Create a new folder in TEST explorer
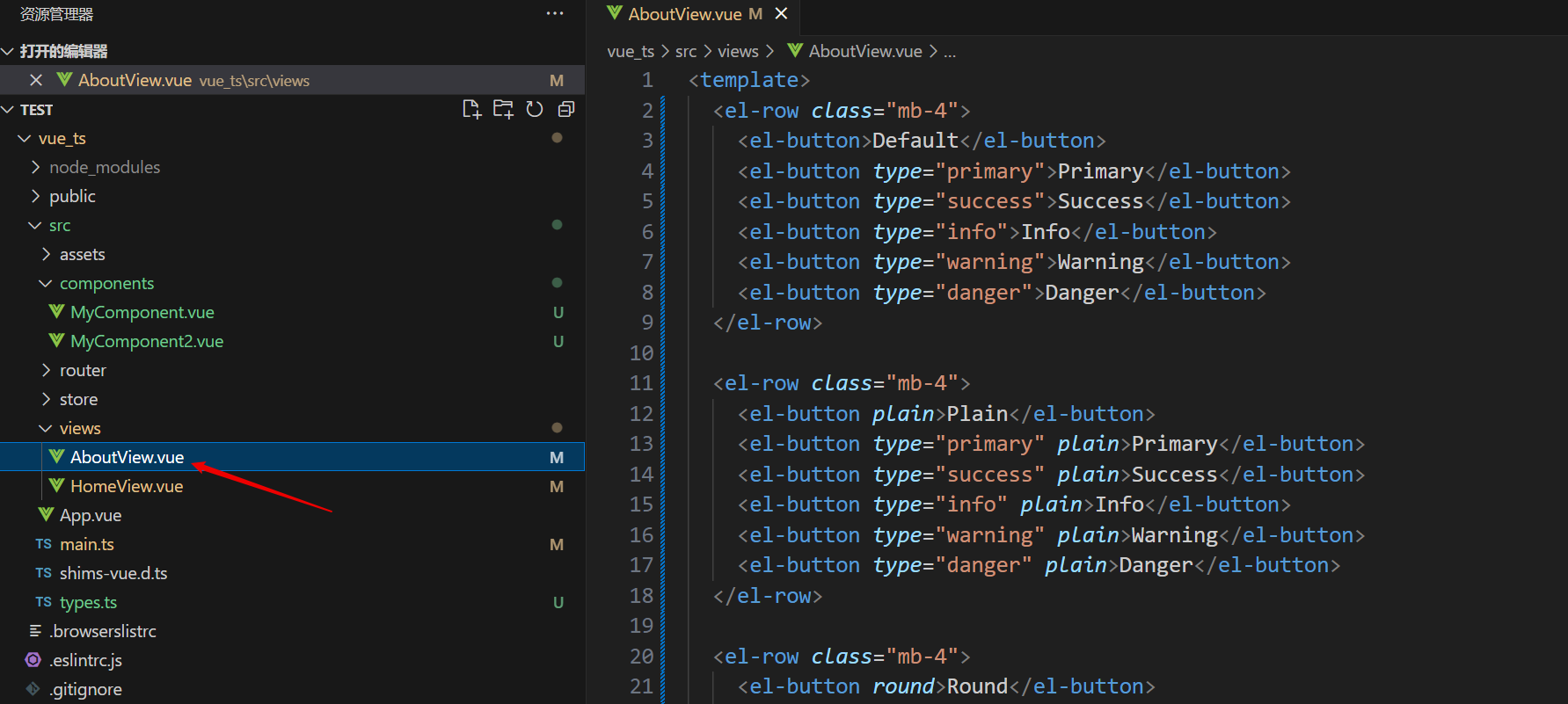The width and height of the screenshot is (1568, 704). pos(503,109)
